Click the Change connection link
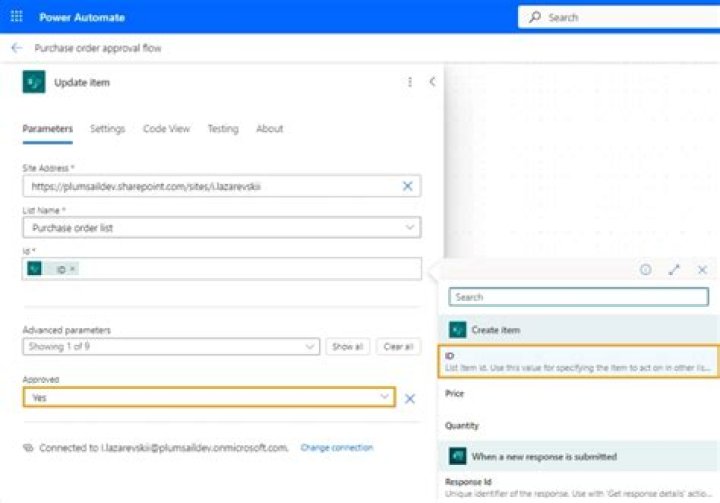Image resolution: width=720 pixels, height=503 pixels. click(337, 447)
